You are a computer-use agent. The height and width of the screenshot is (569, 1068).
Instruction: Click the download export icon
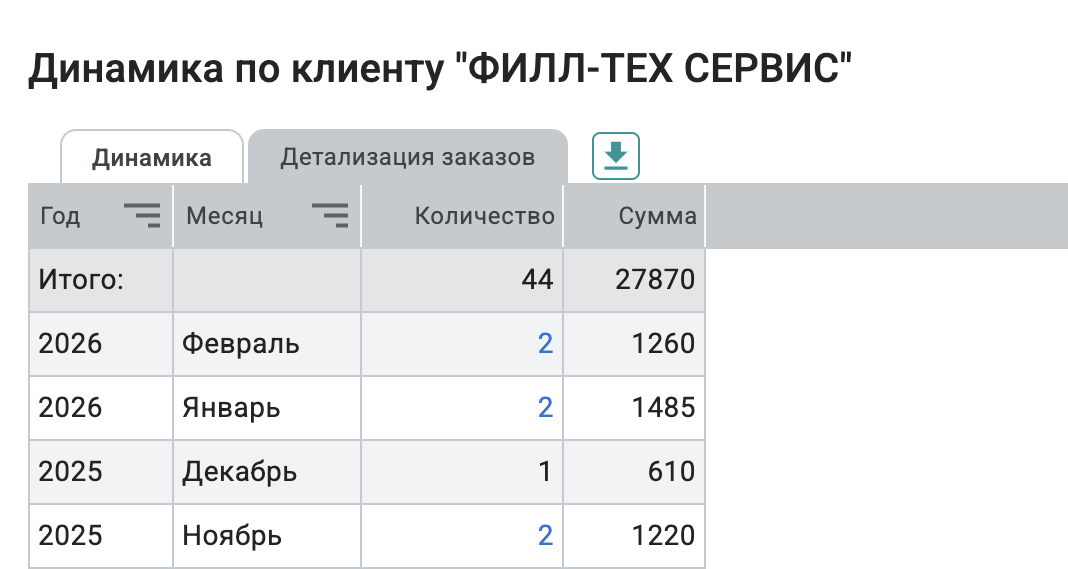pos(616,156)
